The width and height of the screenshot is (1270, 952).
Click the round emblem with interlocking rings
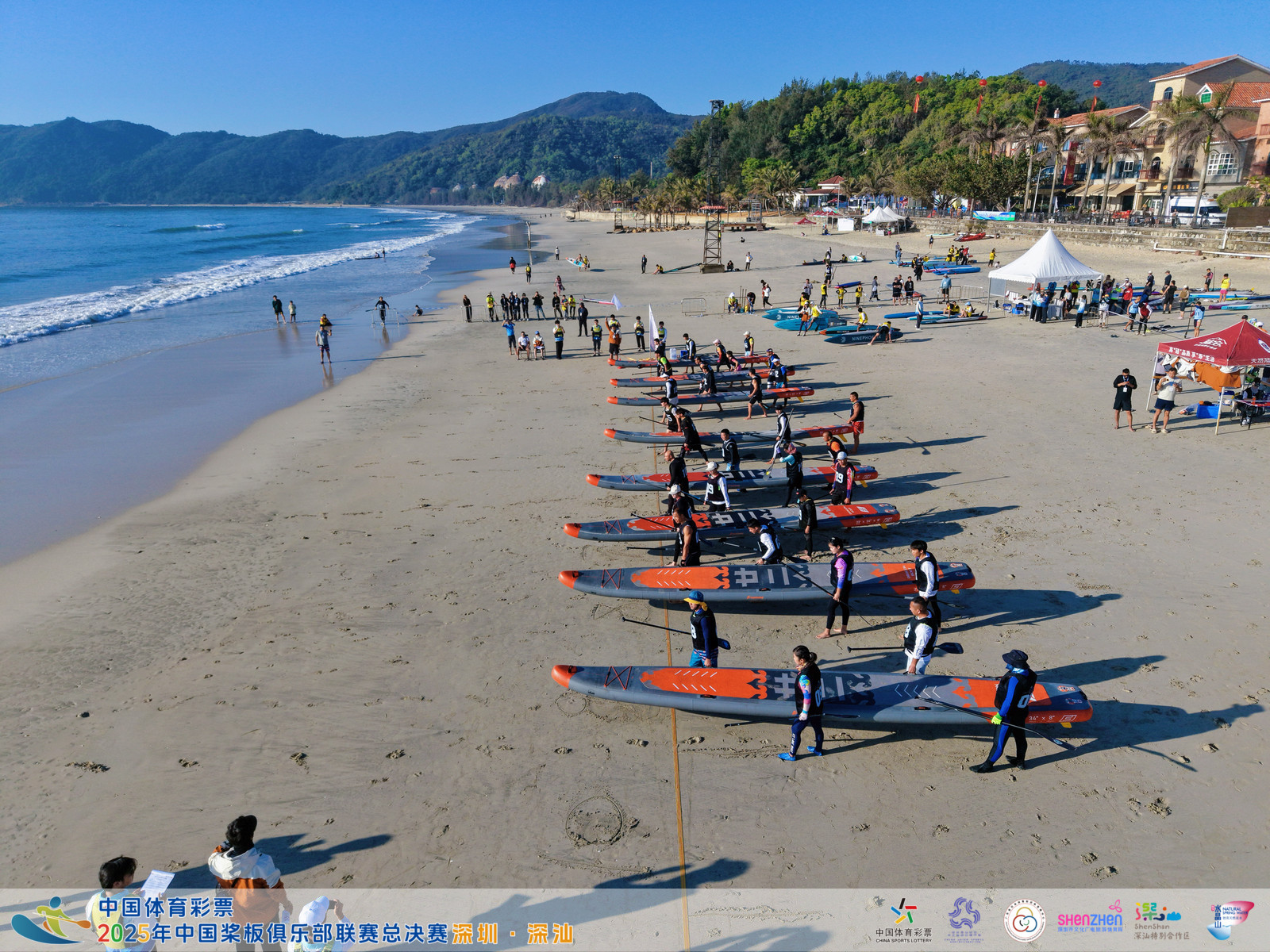pyautogui.click(x=1024, y=920)
